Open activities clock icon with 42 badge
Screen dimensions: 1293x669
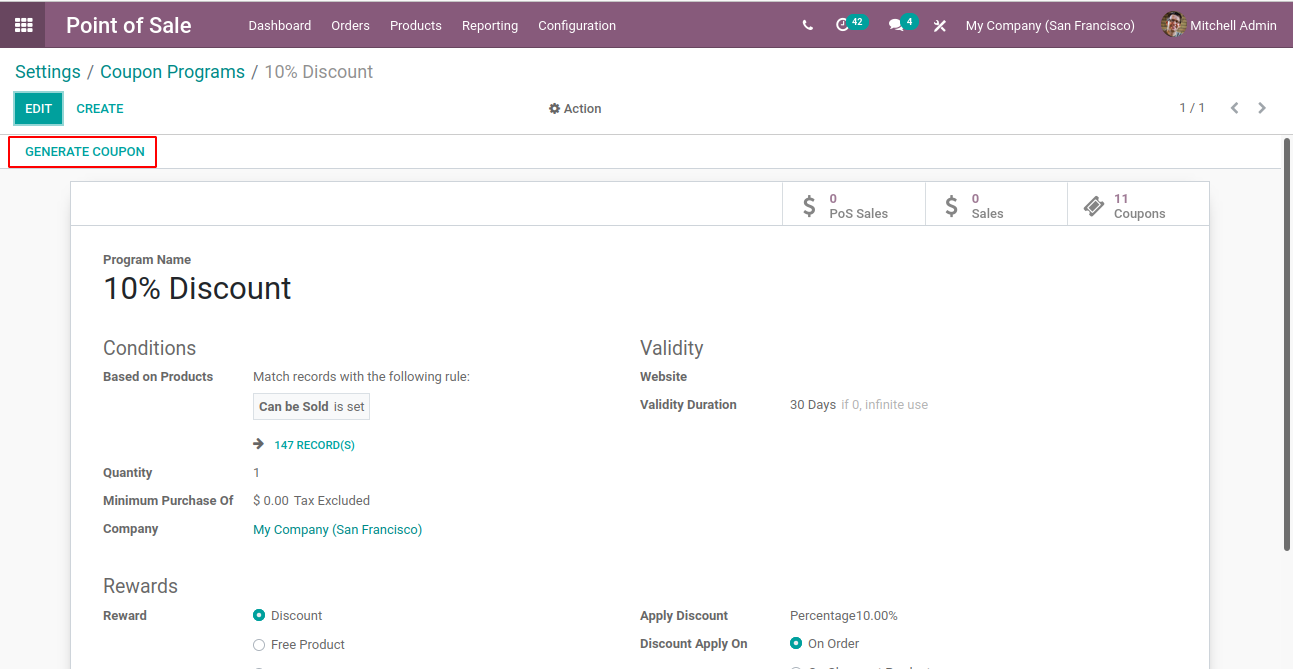click(850, 24)
